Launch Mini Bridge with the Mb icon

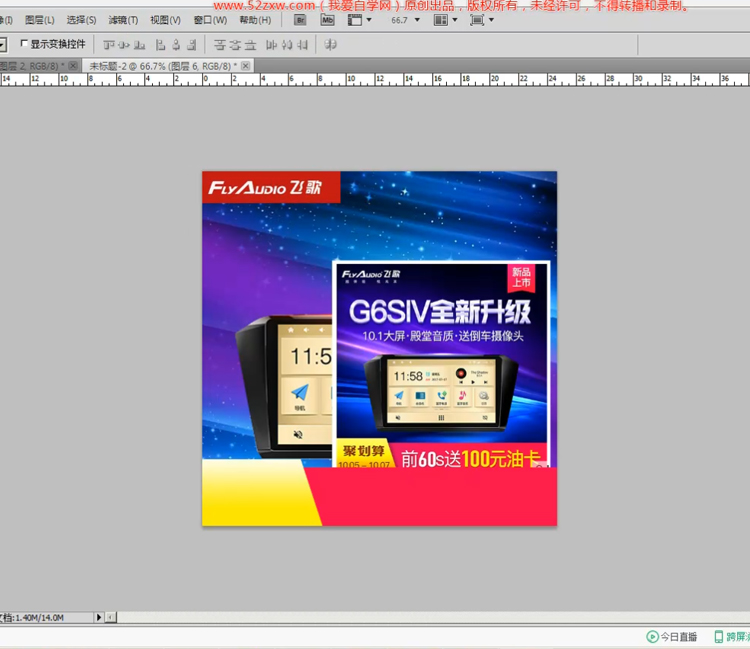(328, 20)
